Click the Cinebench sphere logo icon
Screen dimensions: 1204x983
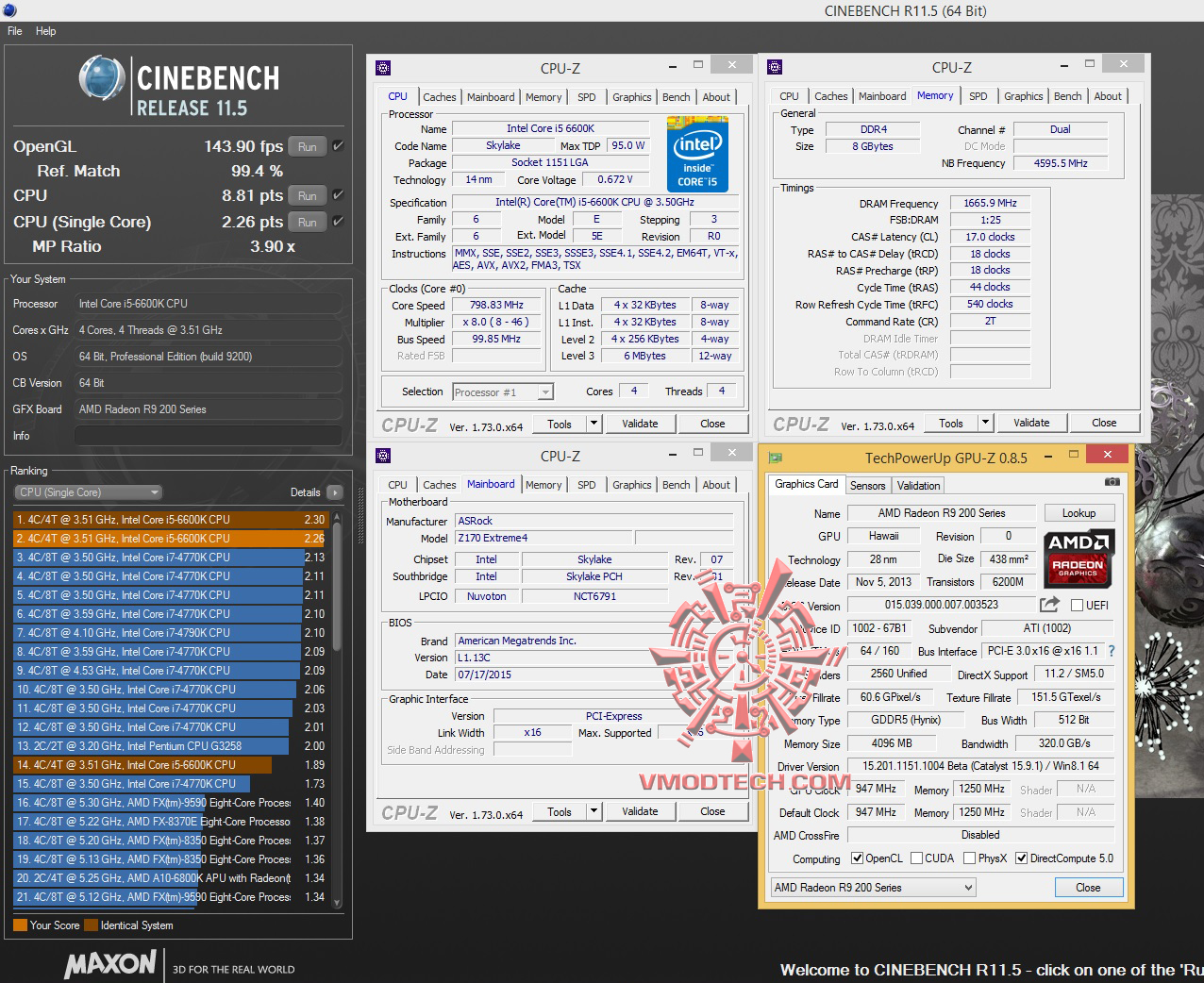tap(102, 78)
